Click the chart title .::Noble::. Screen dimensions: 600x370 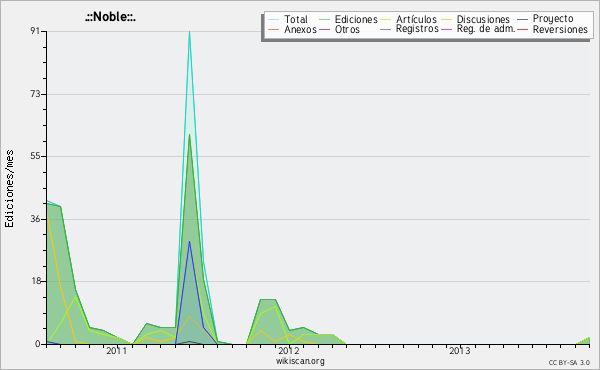pyautogui.click(x=110, y=17)
